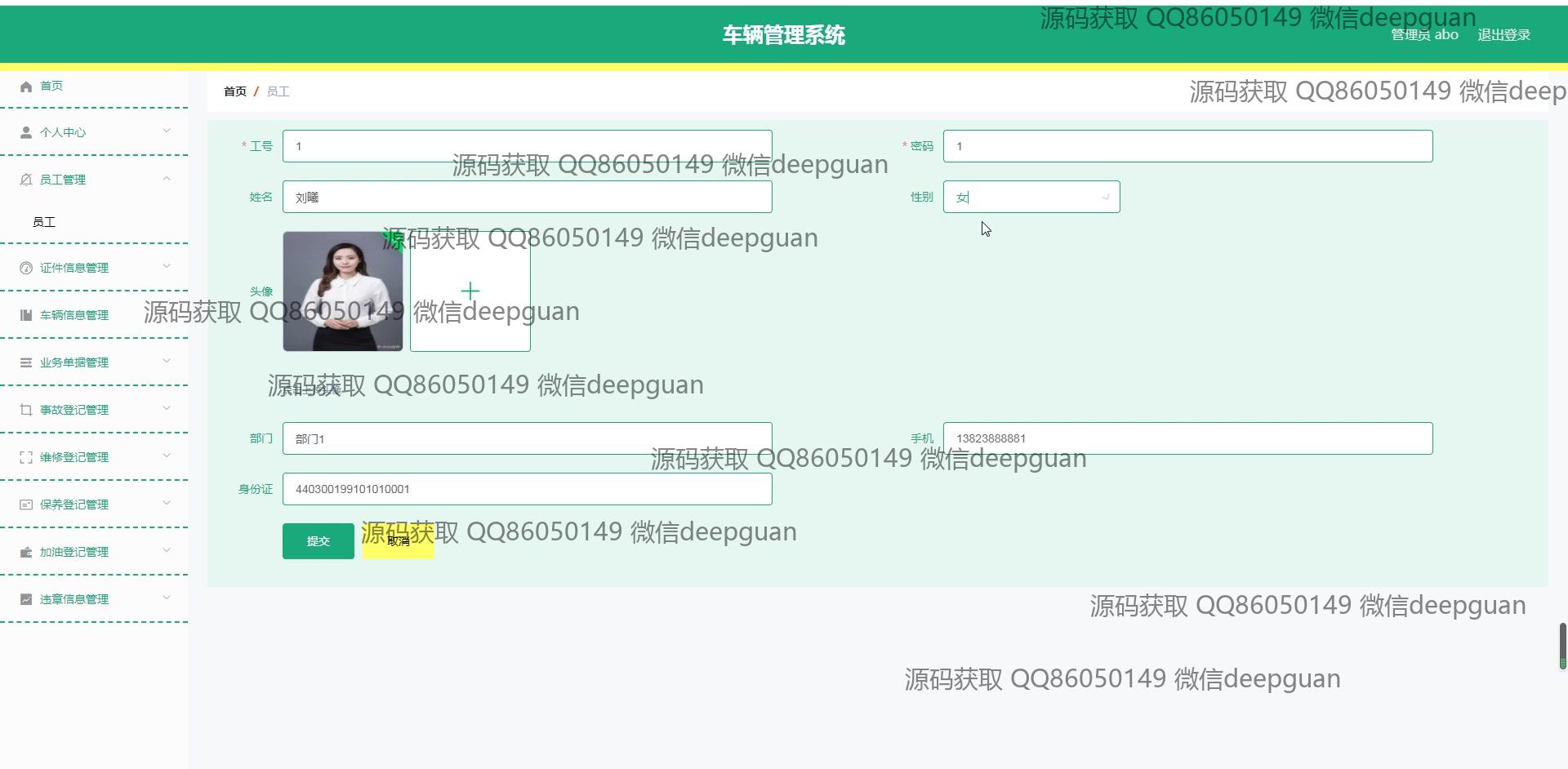Open 首页 menu item in sidebar

94,86
